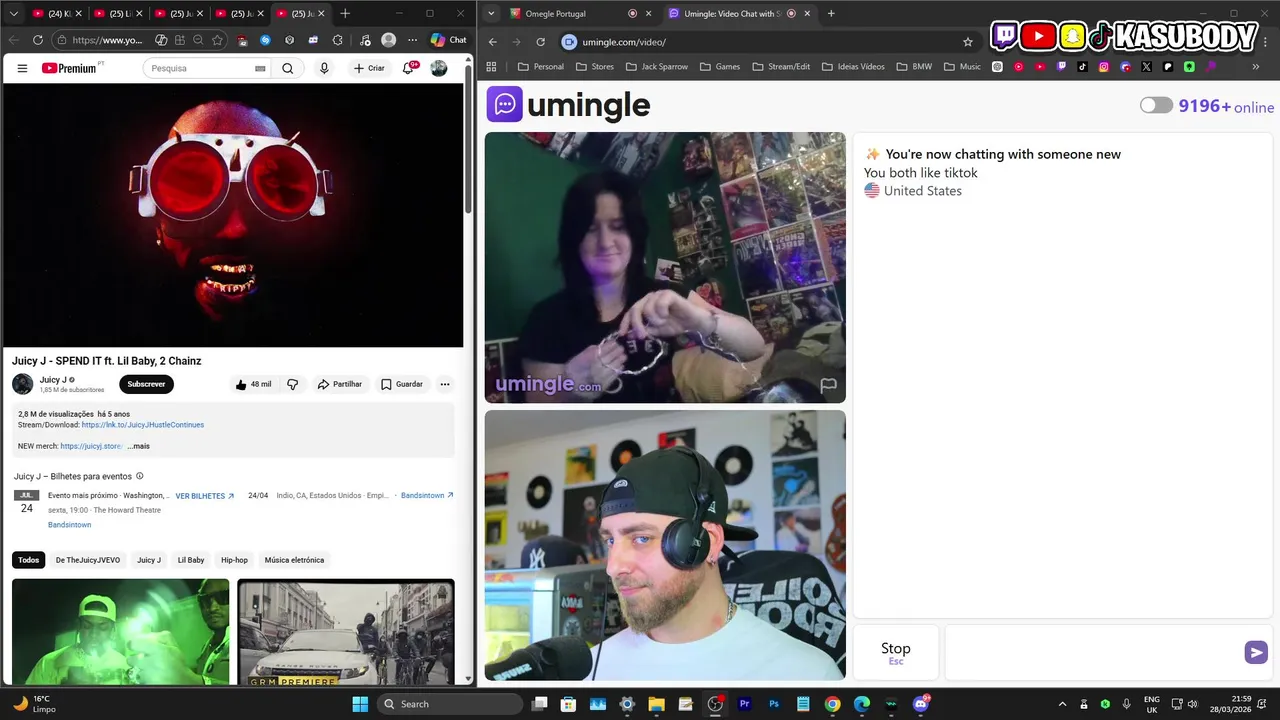Toggle the umingle online switch
1280x720 pixels.
[1156, 105]
